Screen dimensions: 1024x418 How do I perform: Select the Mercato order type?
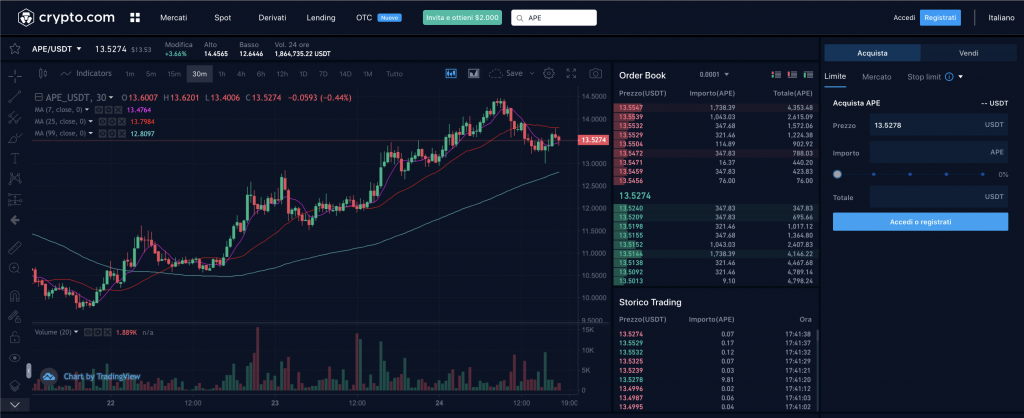point(876,77)
